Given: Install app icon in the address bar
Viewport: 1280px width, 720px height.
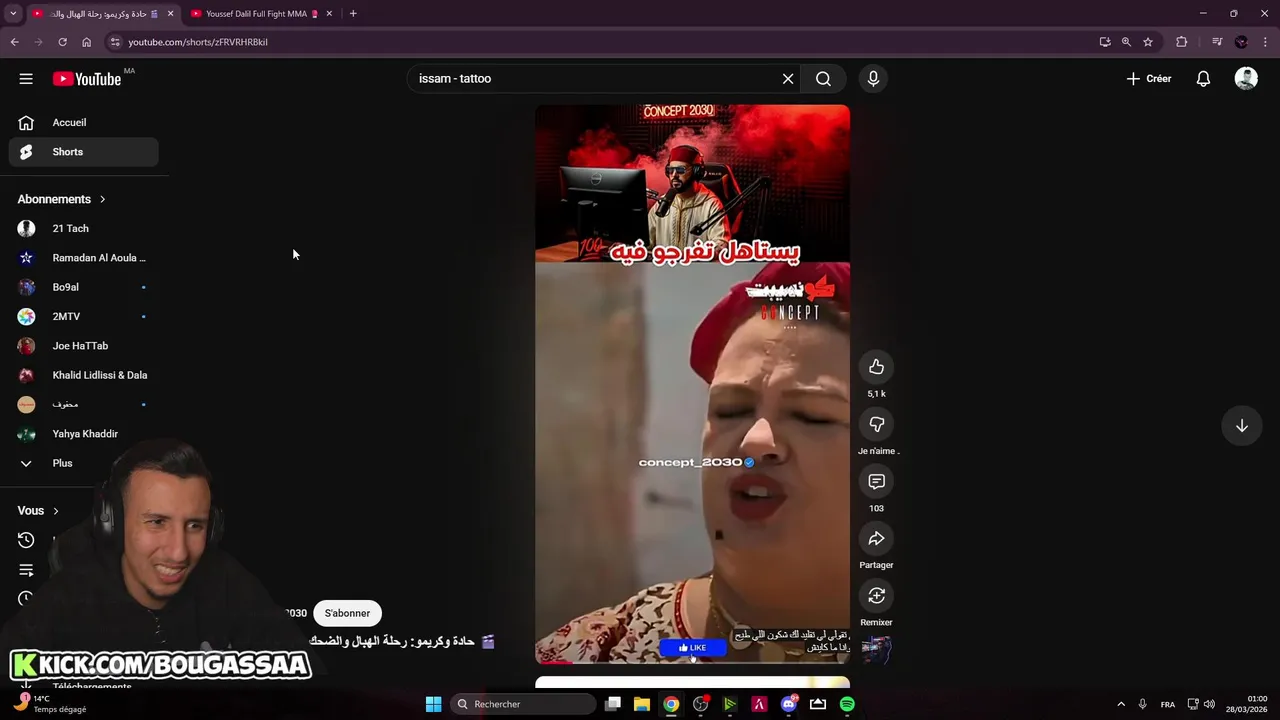Looking at the screenshot, I should [1104, 42].
